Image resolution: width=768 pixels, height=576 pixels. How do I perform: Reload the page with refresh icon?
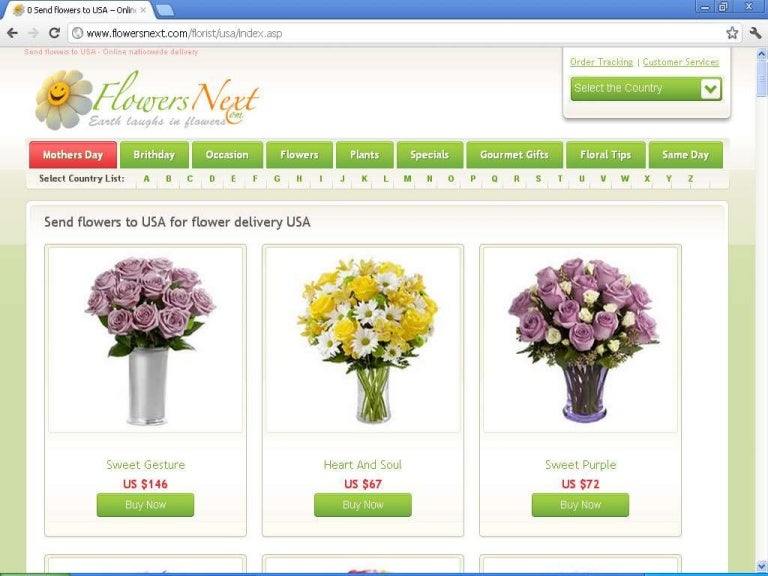coord(55,33)
